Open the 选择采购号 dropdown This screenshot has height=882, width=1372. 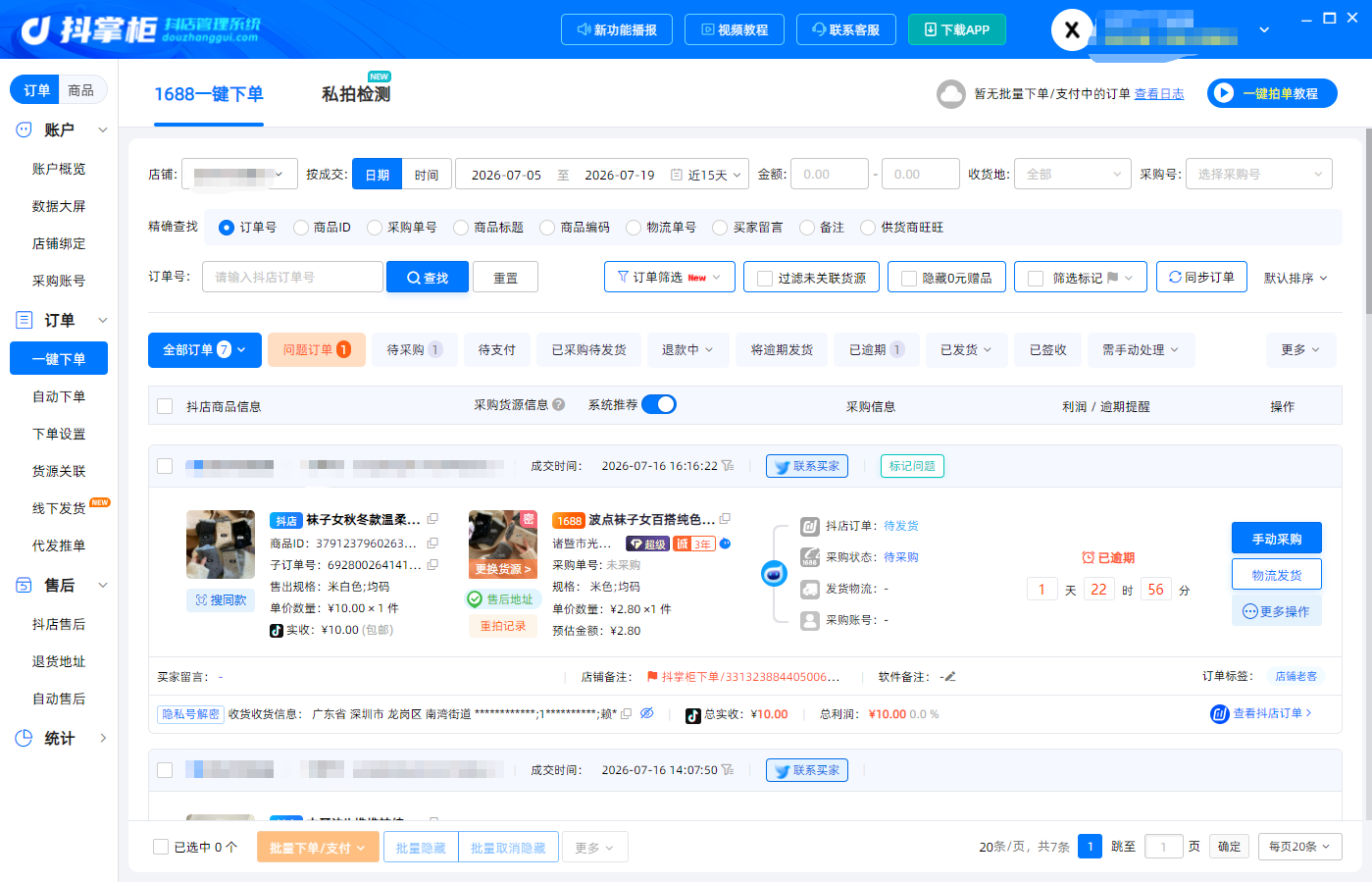(1259, 174)
